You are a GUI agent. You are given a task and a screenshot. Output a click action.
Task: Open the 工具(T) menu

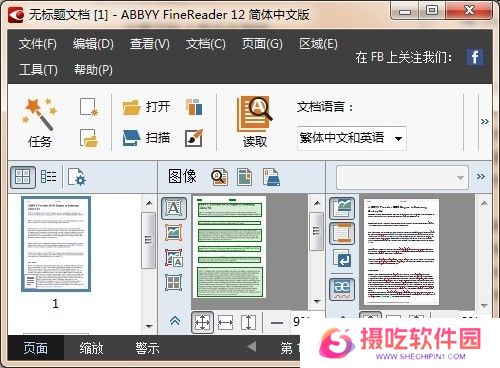coord(38,70)
